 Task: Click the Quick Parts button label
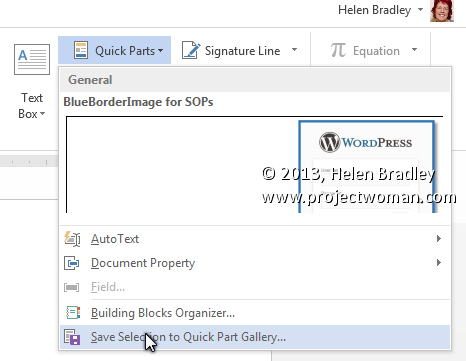(125, 51)
